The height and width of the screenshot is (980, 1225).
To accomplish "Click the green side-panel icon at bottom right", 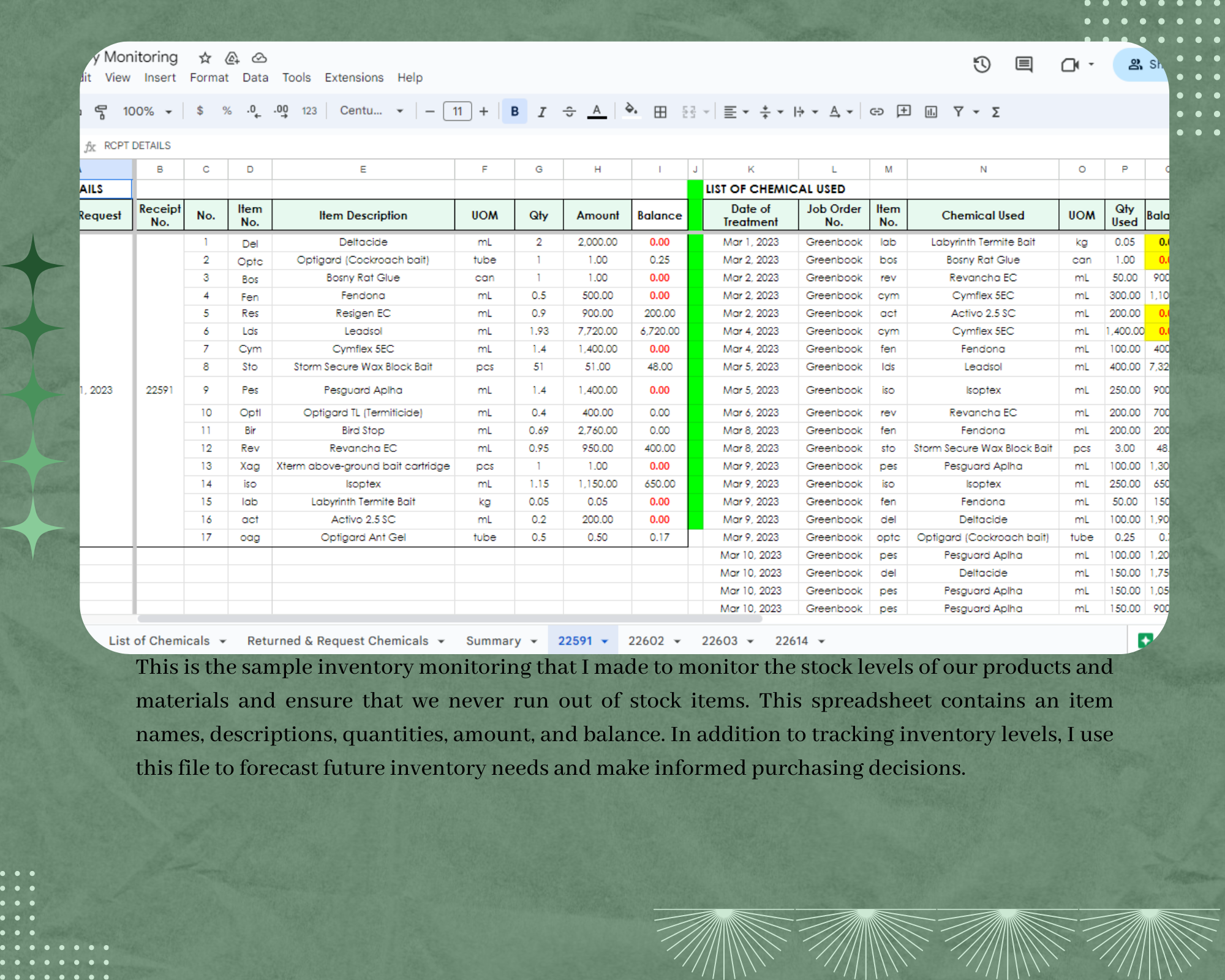I will coord(1145,641).
